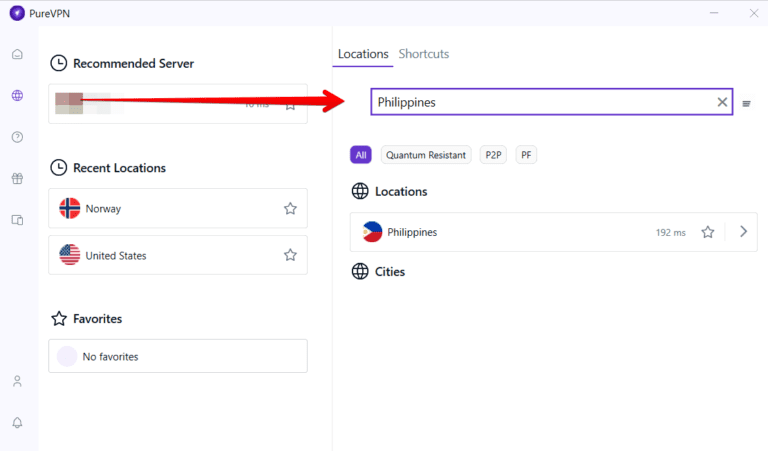
Task: Open the sort filter icon beside search
Action: pyautogui.click(x=746, y=103)
